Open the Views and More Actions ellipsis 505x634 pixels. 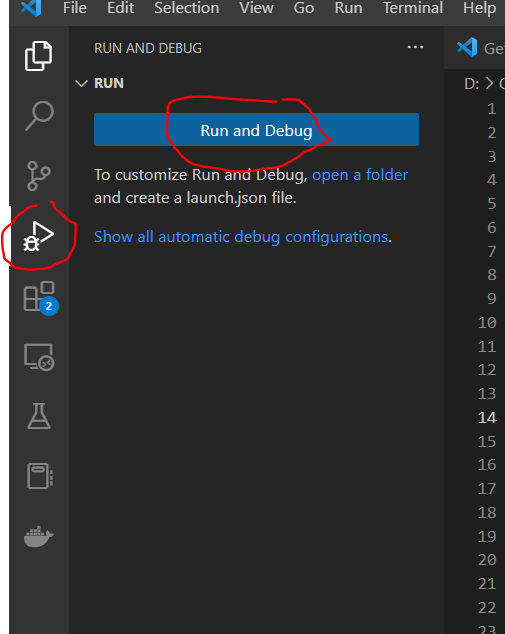(415, 47)
